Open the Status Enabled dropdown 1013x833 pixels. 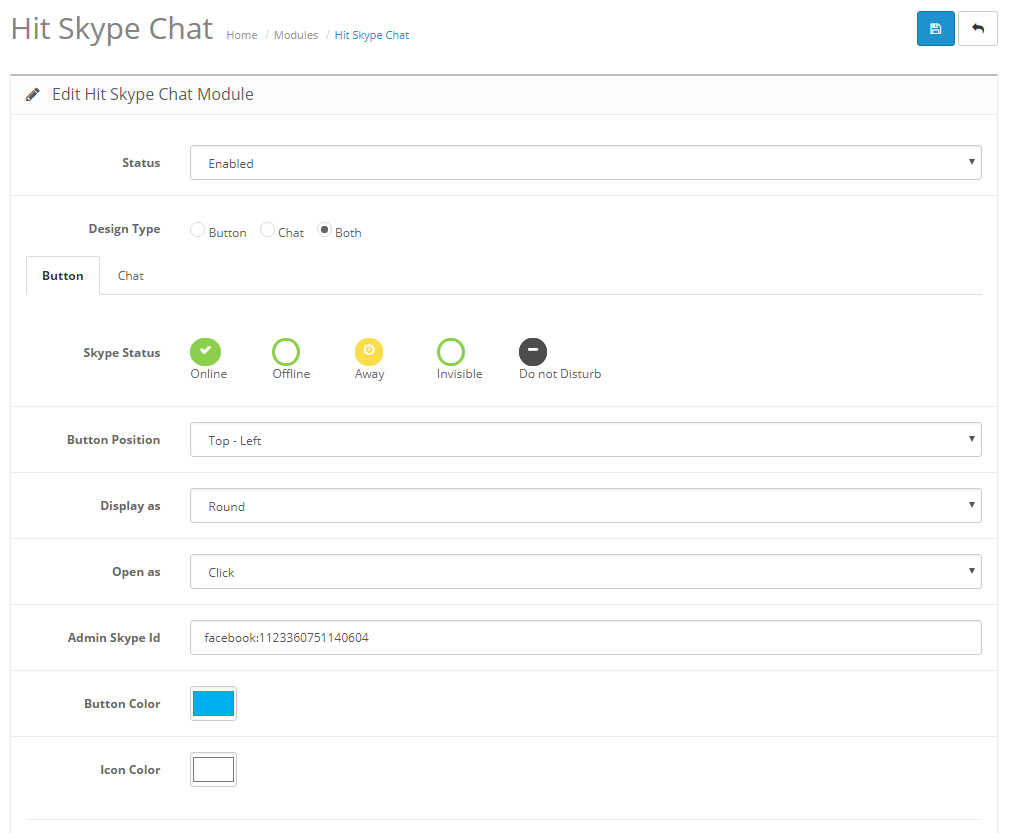[x=585, y=162]
